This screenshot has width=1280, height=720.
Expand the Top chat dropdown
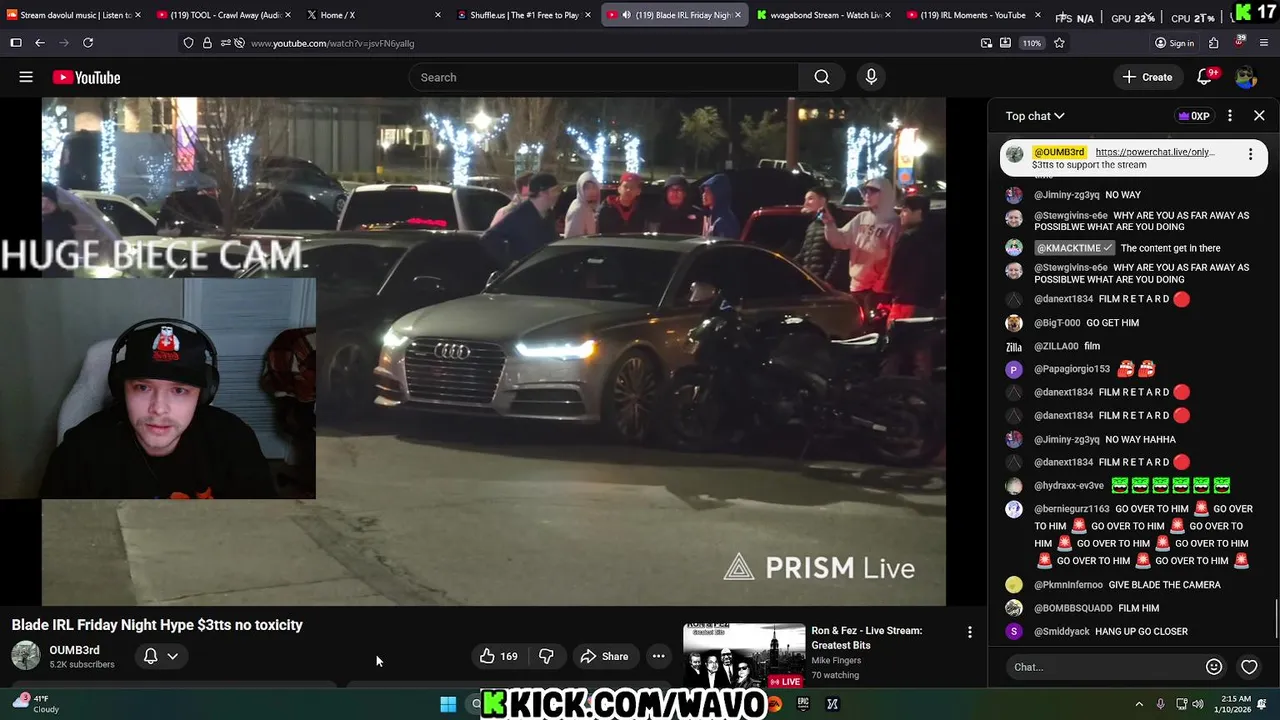click(x=1035, y=116)
